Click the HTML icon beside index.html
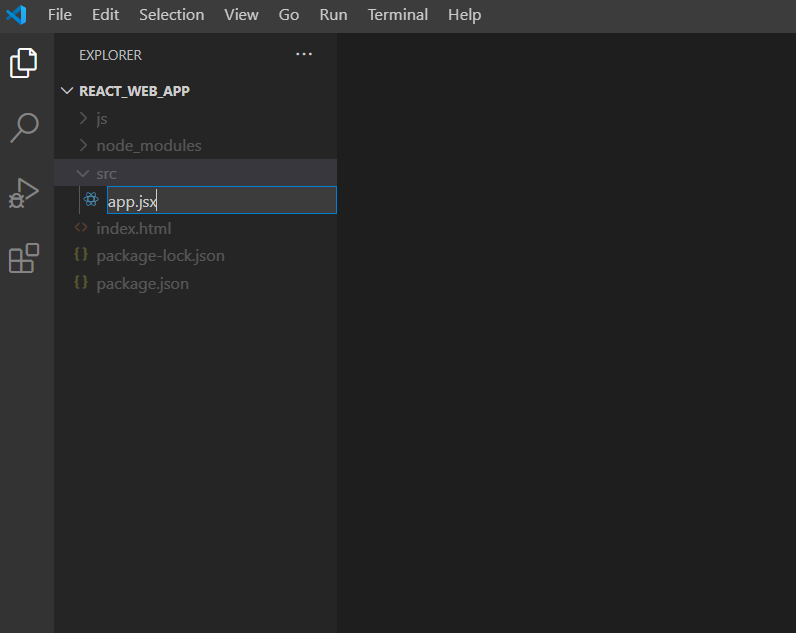 tap(81, 227)
